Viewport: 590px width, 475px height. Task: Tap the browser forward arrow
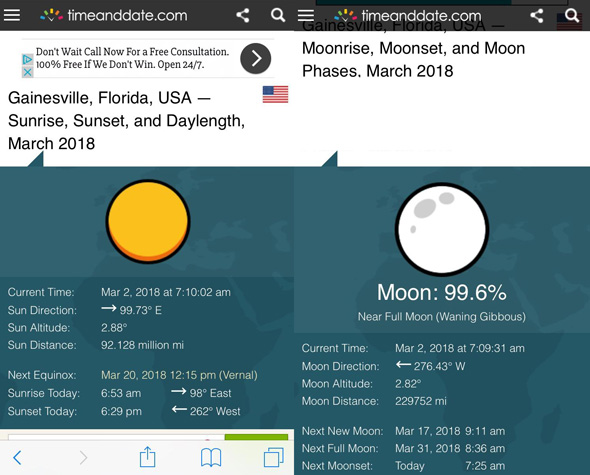click(83, 458)
